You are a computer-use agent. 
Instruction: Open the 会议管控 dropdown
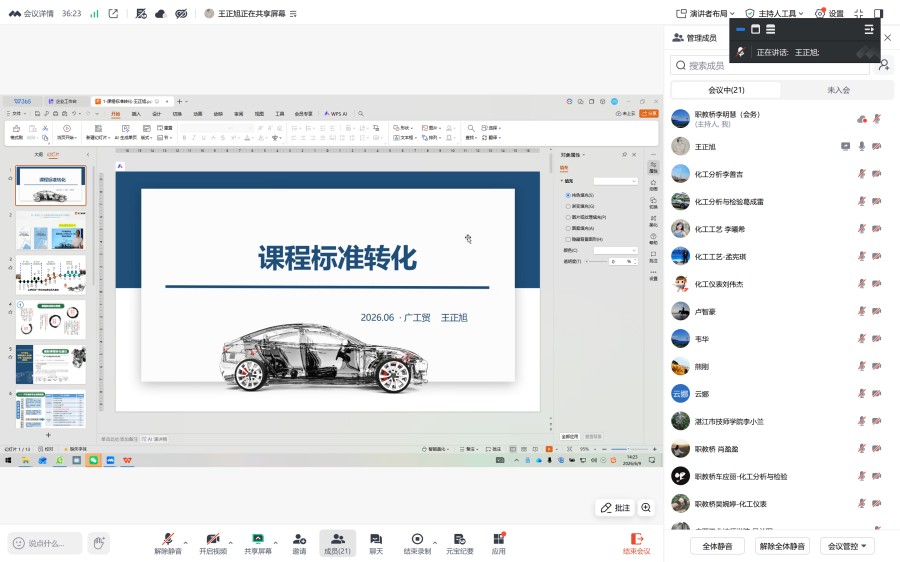tap(847, 546)
